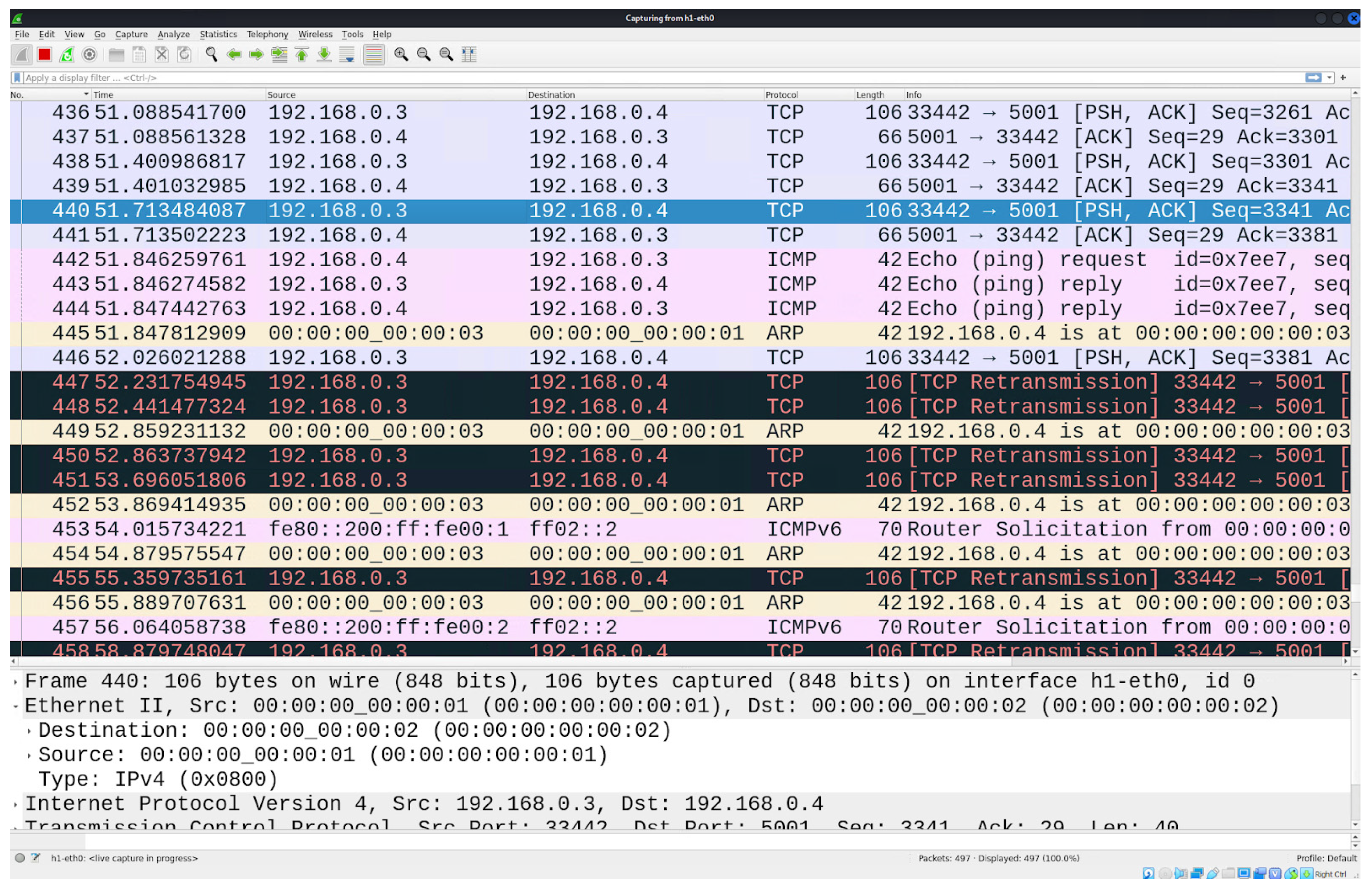Open the Statistics menu
Viewport: 1372px width, 889px height.
(x=218, y=35)
